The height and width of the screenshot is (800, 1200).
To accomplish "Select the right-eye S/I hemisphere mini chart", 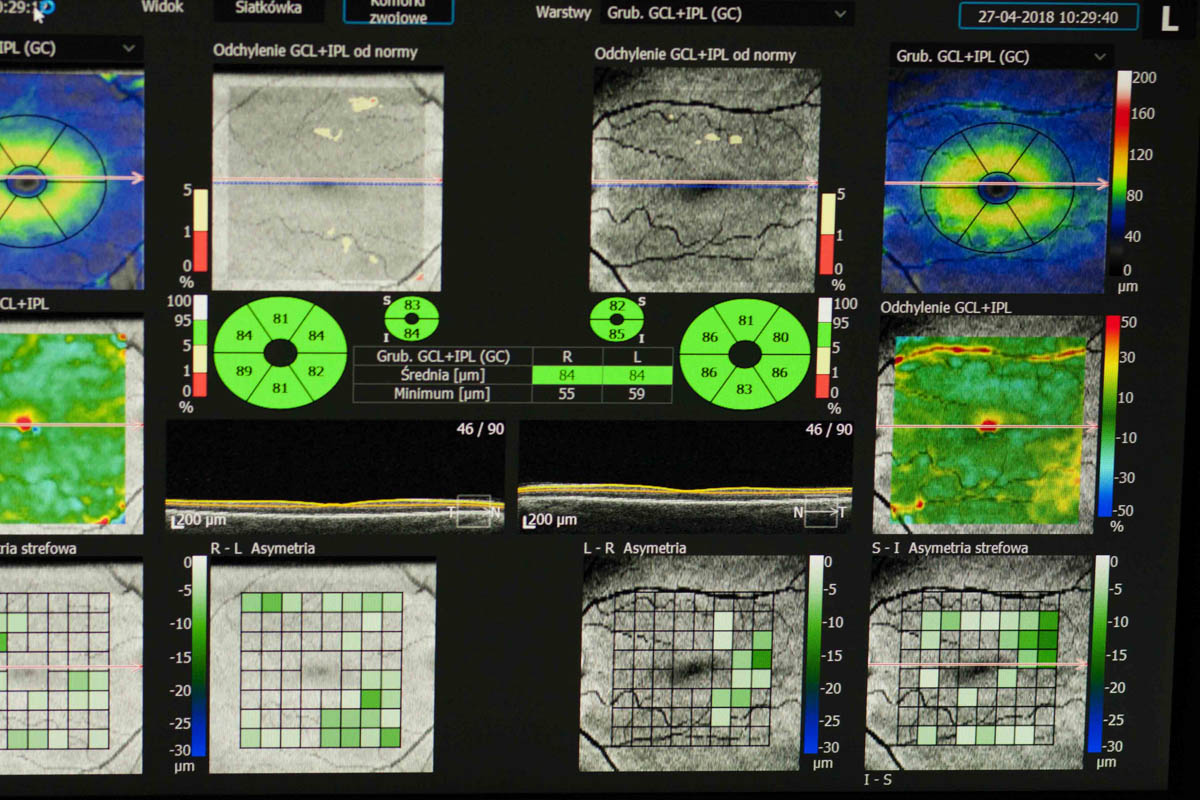I will pyautogui.click(x=412, y=319).
